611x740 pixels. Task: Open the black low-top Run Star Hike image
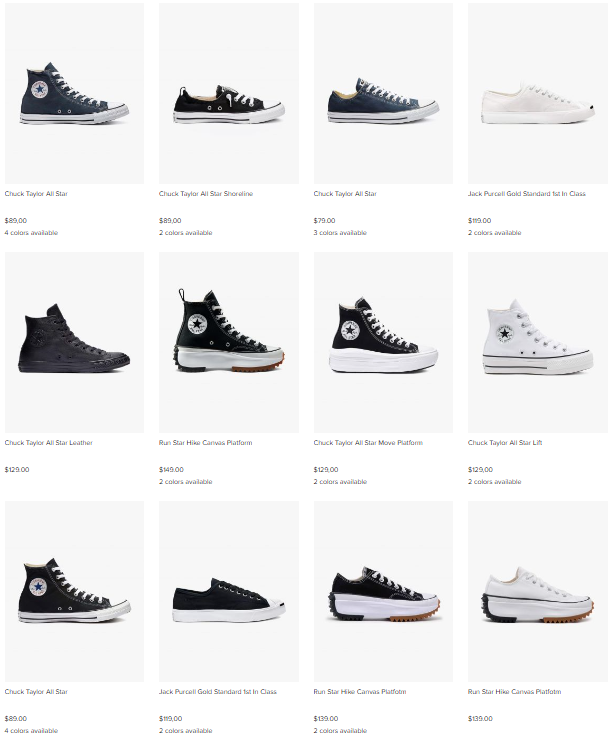tap(383, 591)
